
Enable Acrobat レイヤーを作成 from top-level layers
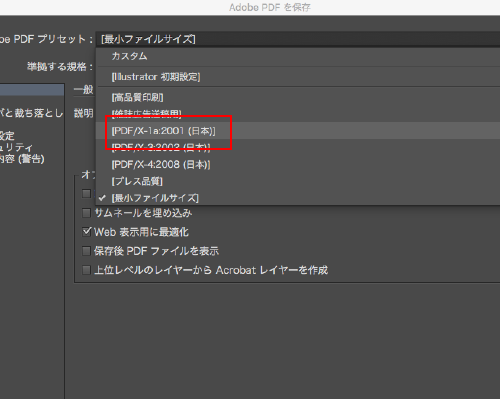click(x=86, y=270)
